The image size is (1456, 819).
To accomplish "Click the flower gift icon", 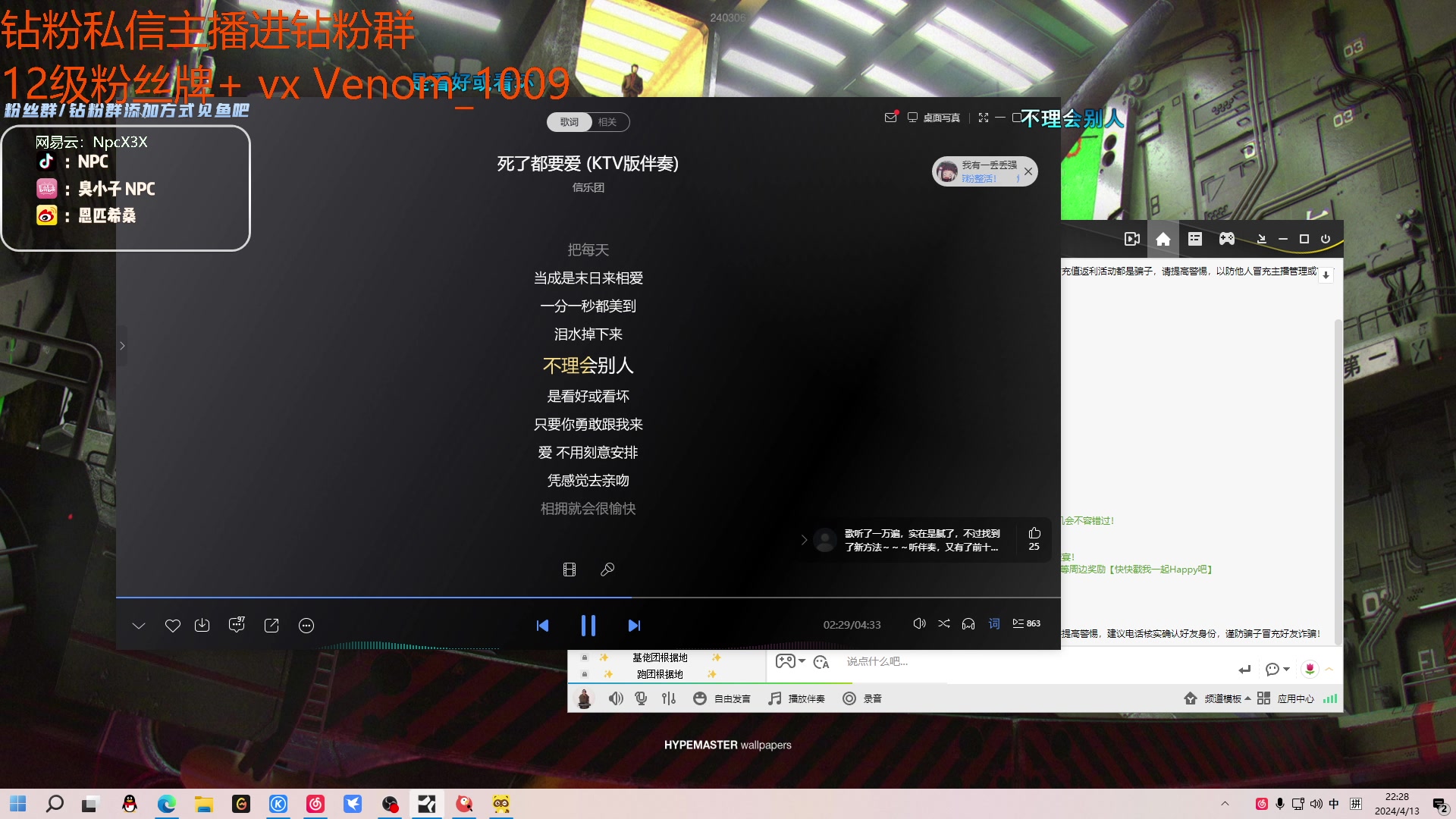I will click(x=1310, y=669).
